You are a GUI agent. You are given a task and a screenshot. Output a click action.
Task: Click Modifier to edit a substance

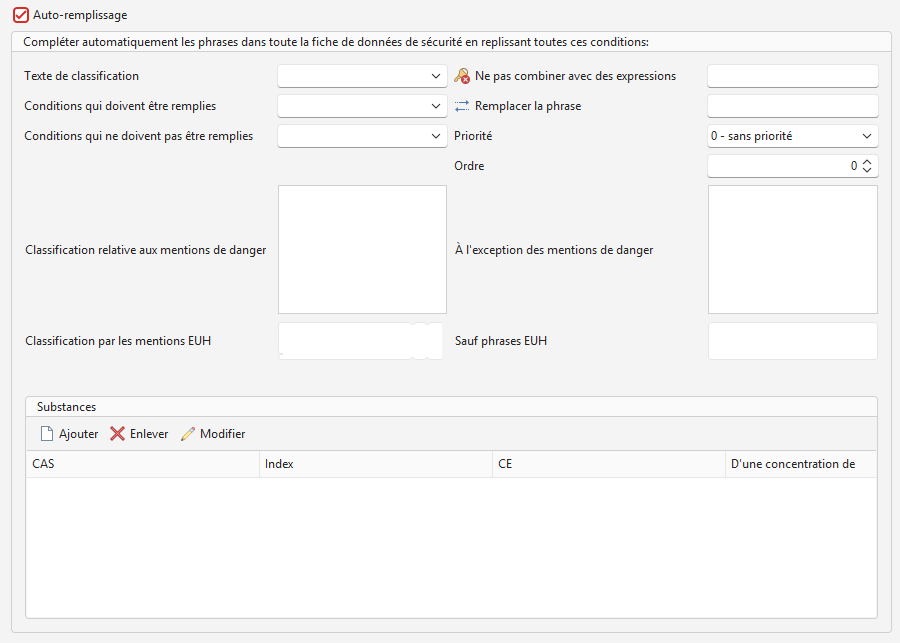(x=214, y=434)
